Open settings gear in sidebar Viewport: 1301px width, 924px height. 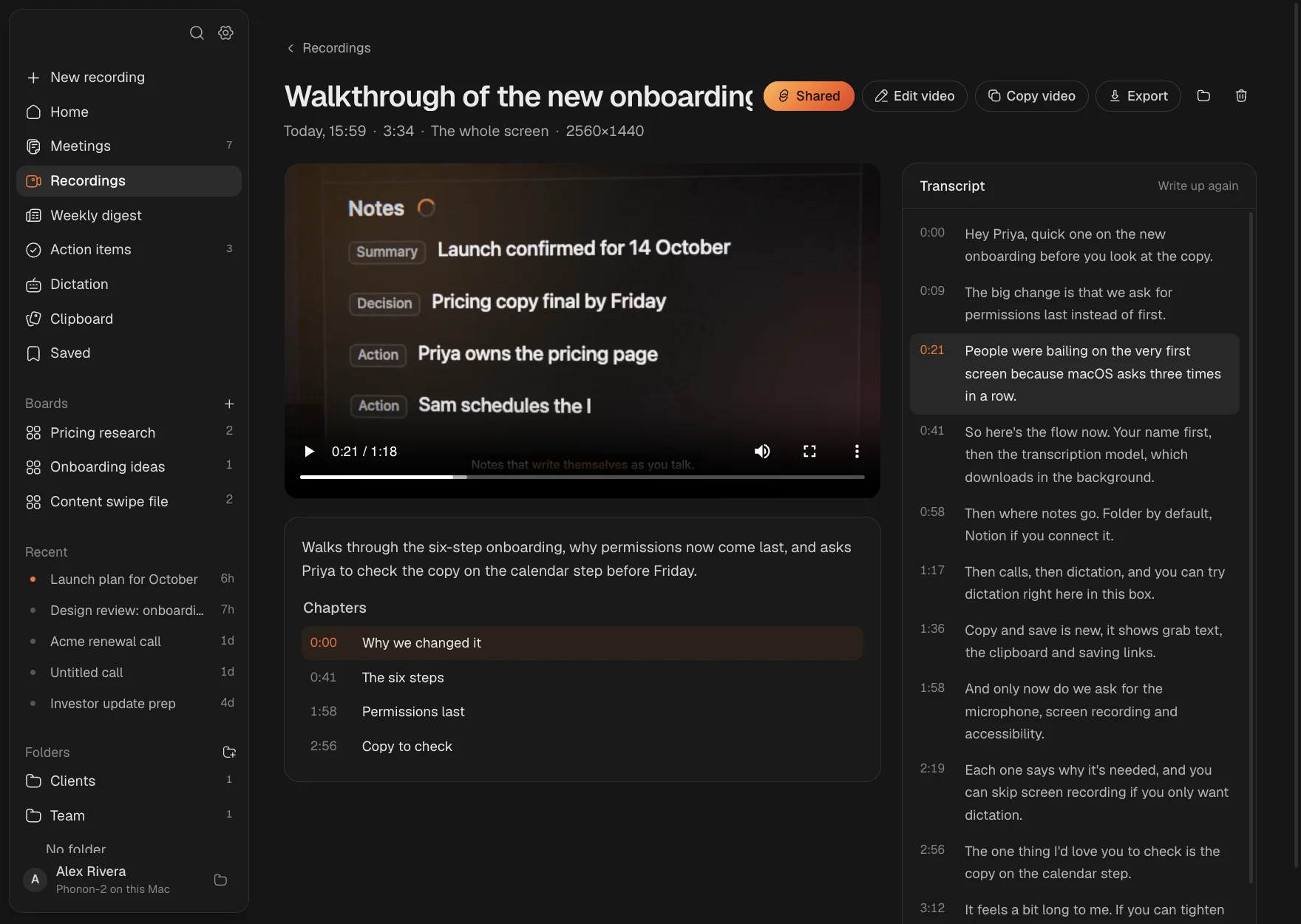(x=226, y=33)
